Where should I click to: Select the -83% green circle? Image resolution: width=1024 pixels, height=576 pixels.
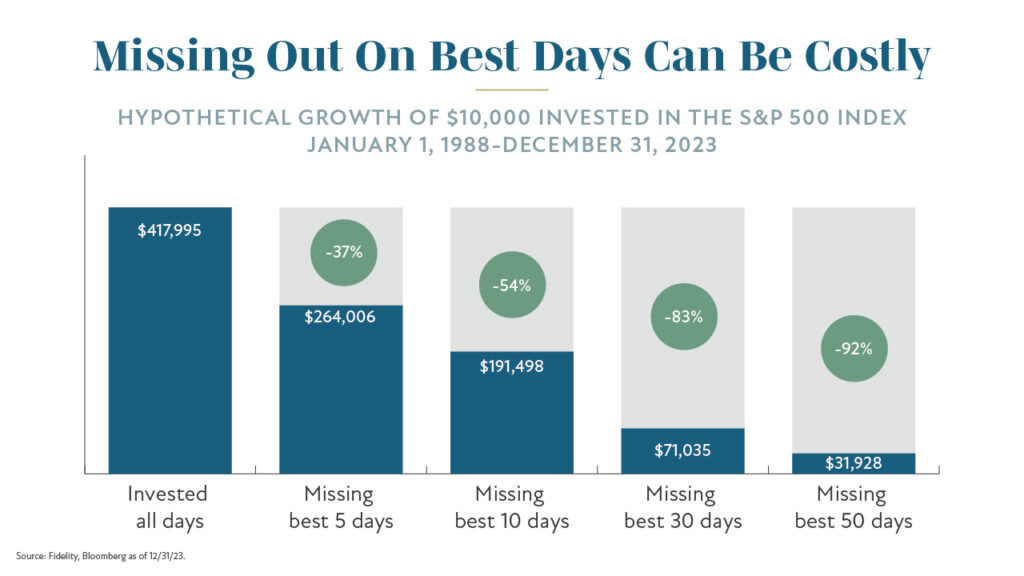(x=684, y=317)
